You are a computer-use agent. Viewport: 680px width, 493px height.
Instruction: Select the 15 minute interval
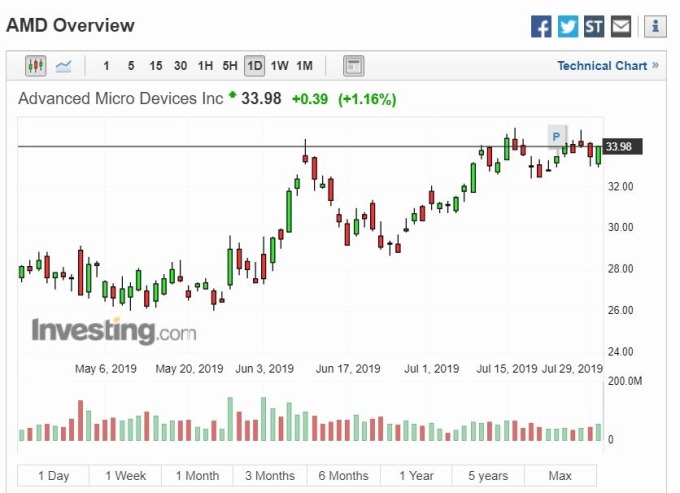156,66
